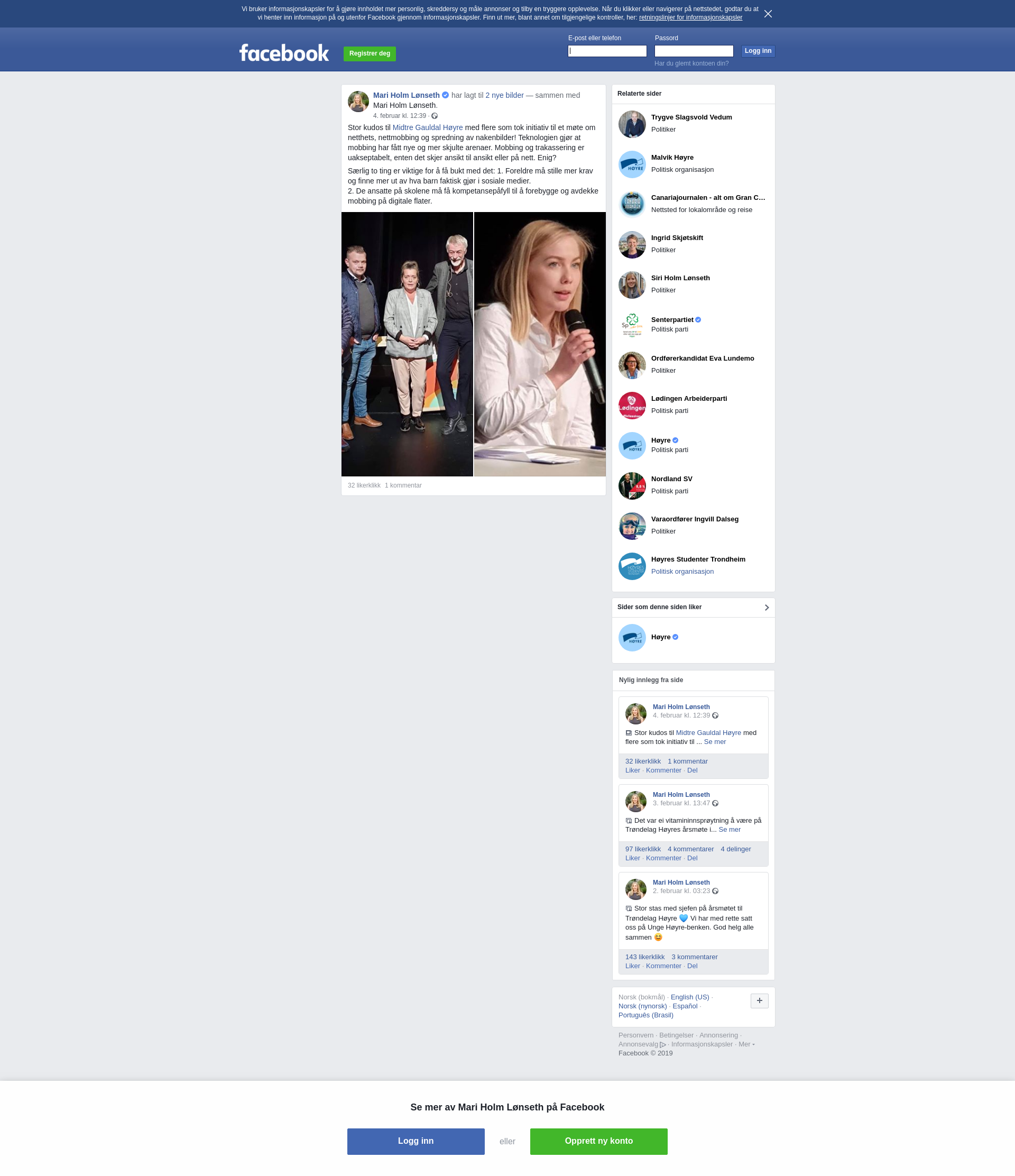
Task: Focus the 'Passord' input field
Action: (694, 51)
